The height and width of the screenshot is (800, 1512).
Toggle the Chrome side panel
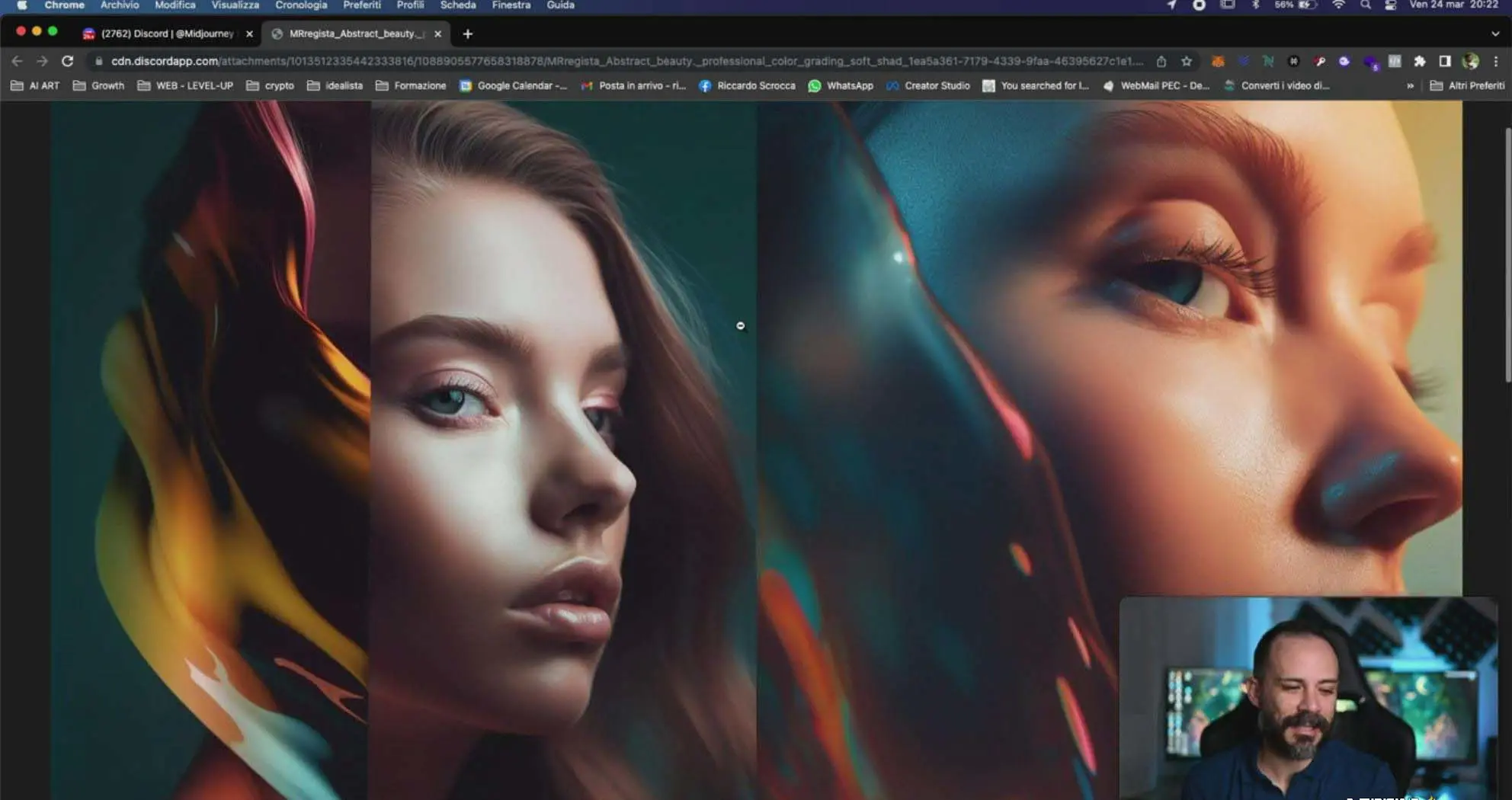1444,61
